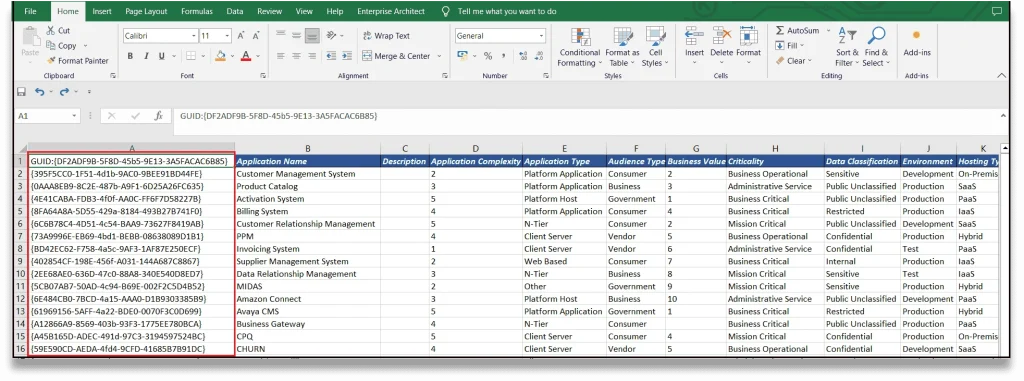1024x381 pixels.
Task: Click the Accounting Number Format icon
Action: 462,56
